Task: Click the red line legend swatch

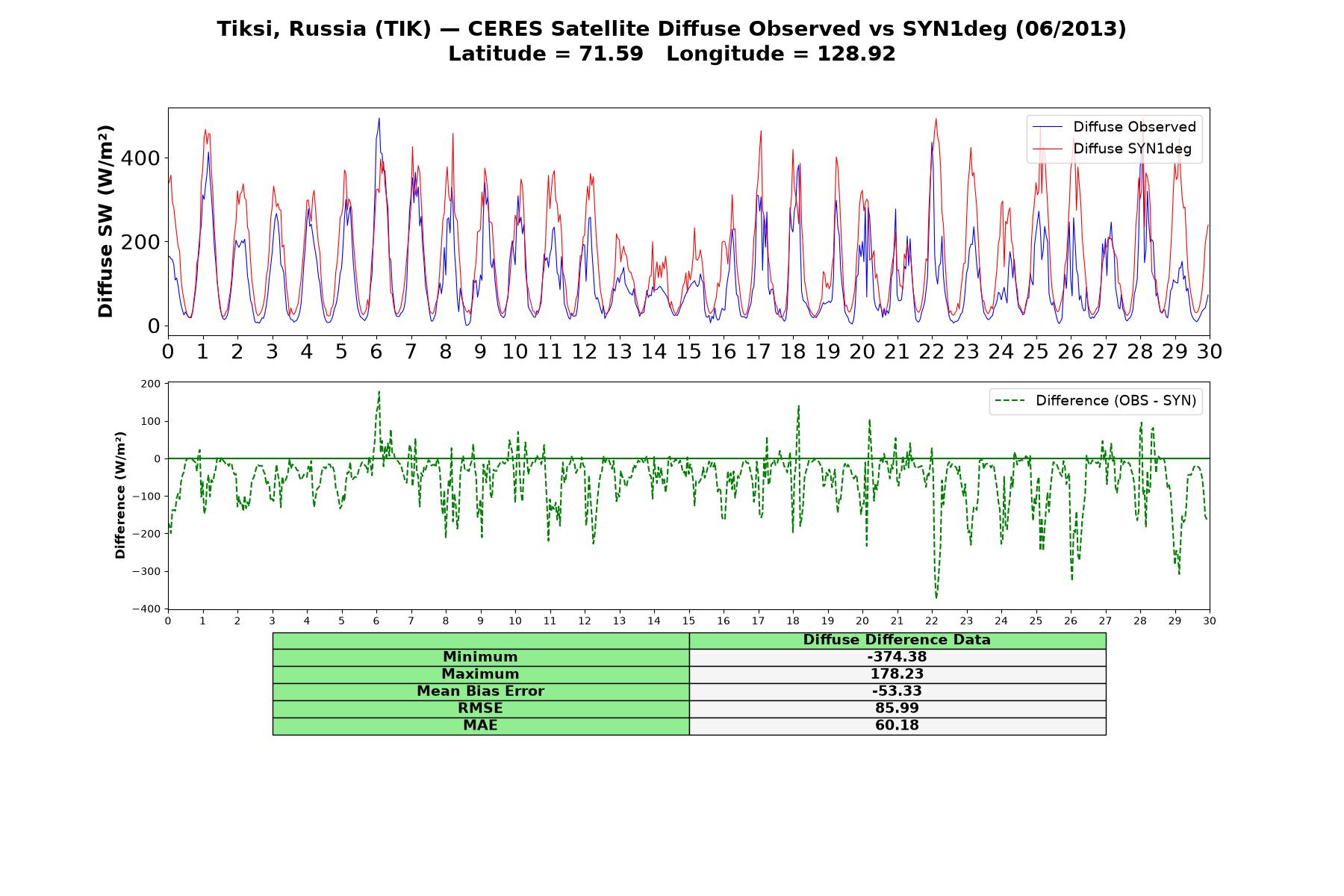Action: tap(1048, 149)
